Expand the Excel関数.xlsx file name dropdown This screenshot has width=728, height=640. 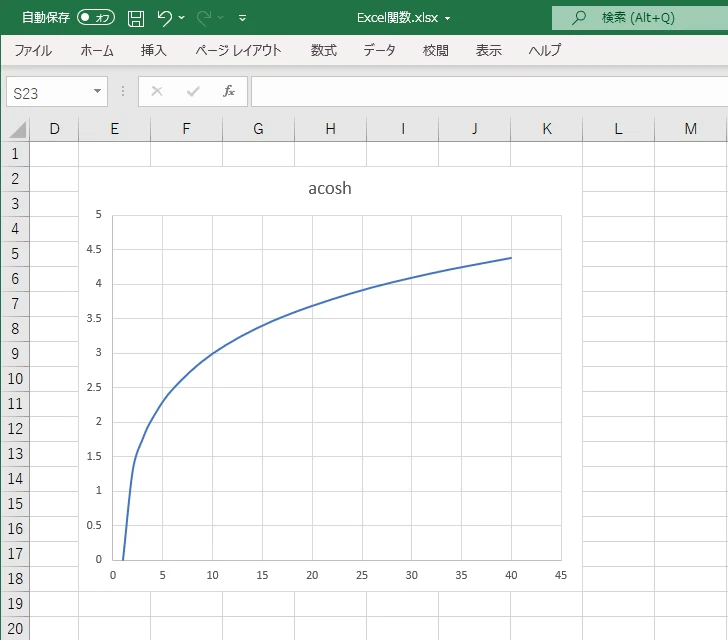(x=448, y=19)
